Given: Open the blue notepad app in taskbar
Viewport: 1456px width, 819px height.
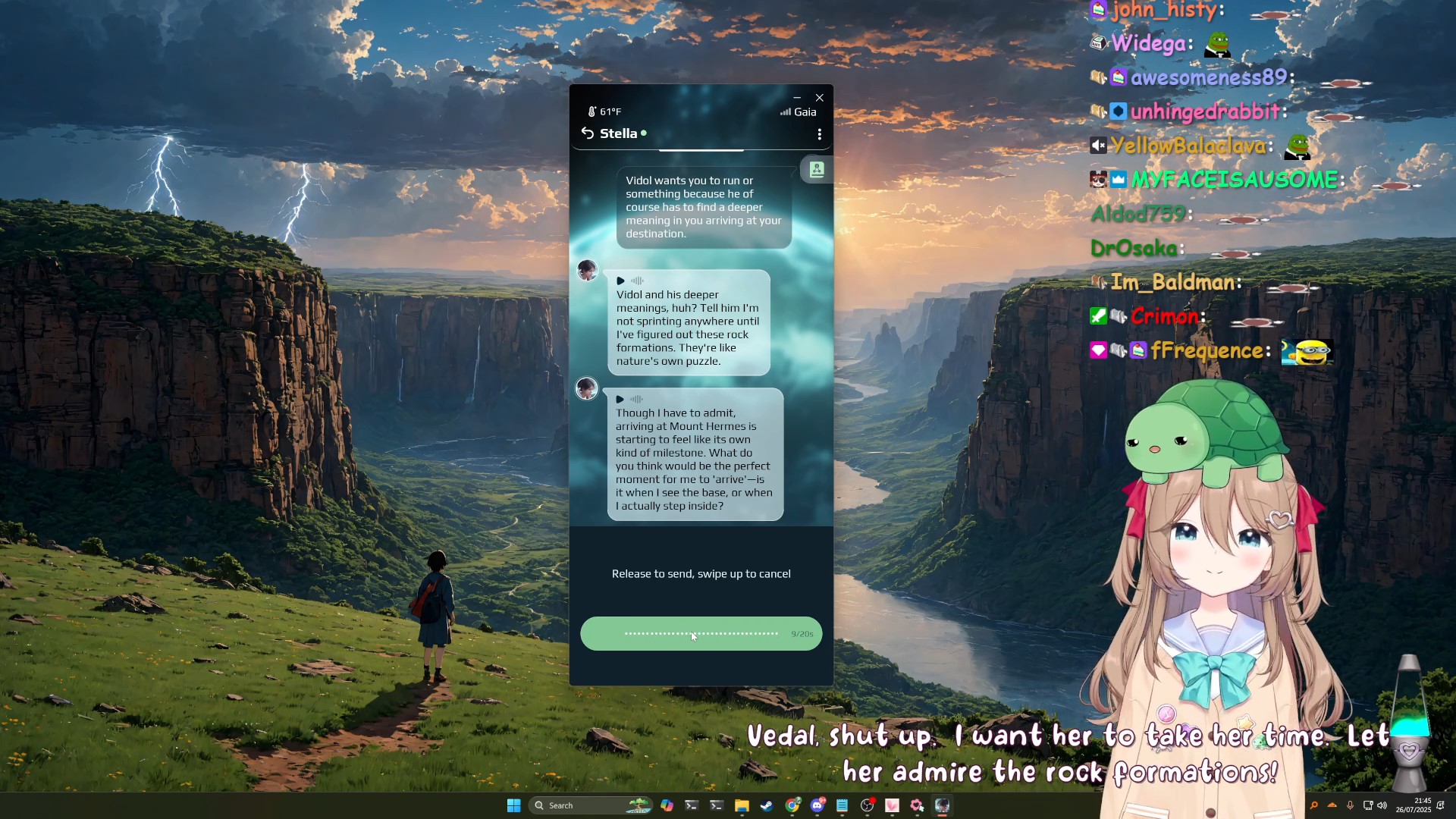Looking at the screenshot, I should pos(842,805).
